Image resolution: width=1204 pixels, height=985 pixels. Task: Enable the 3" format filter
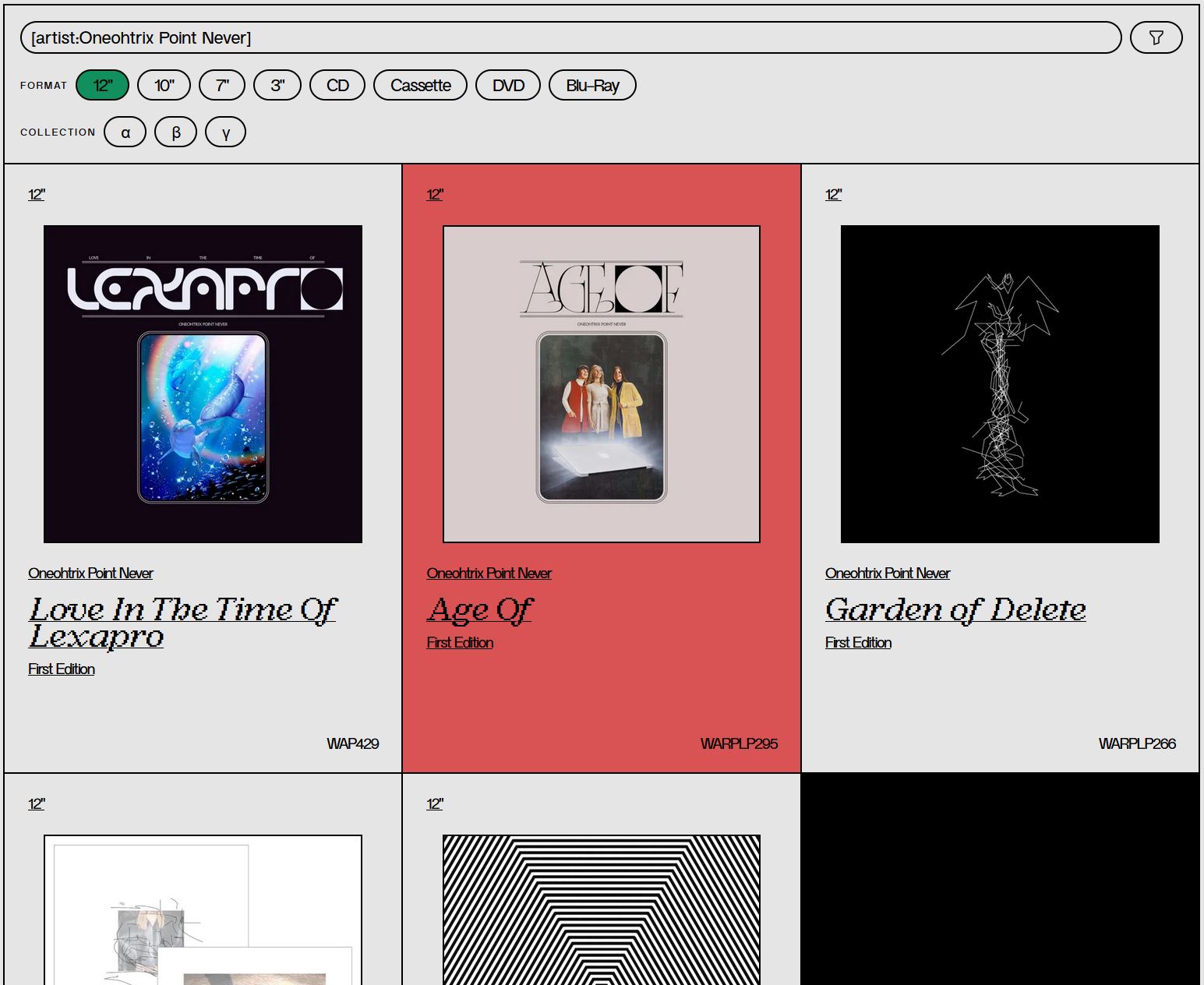277,85
